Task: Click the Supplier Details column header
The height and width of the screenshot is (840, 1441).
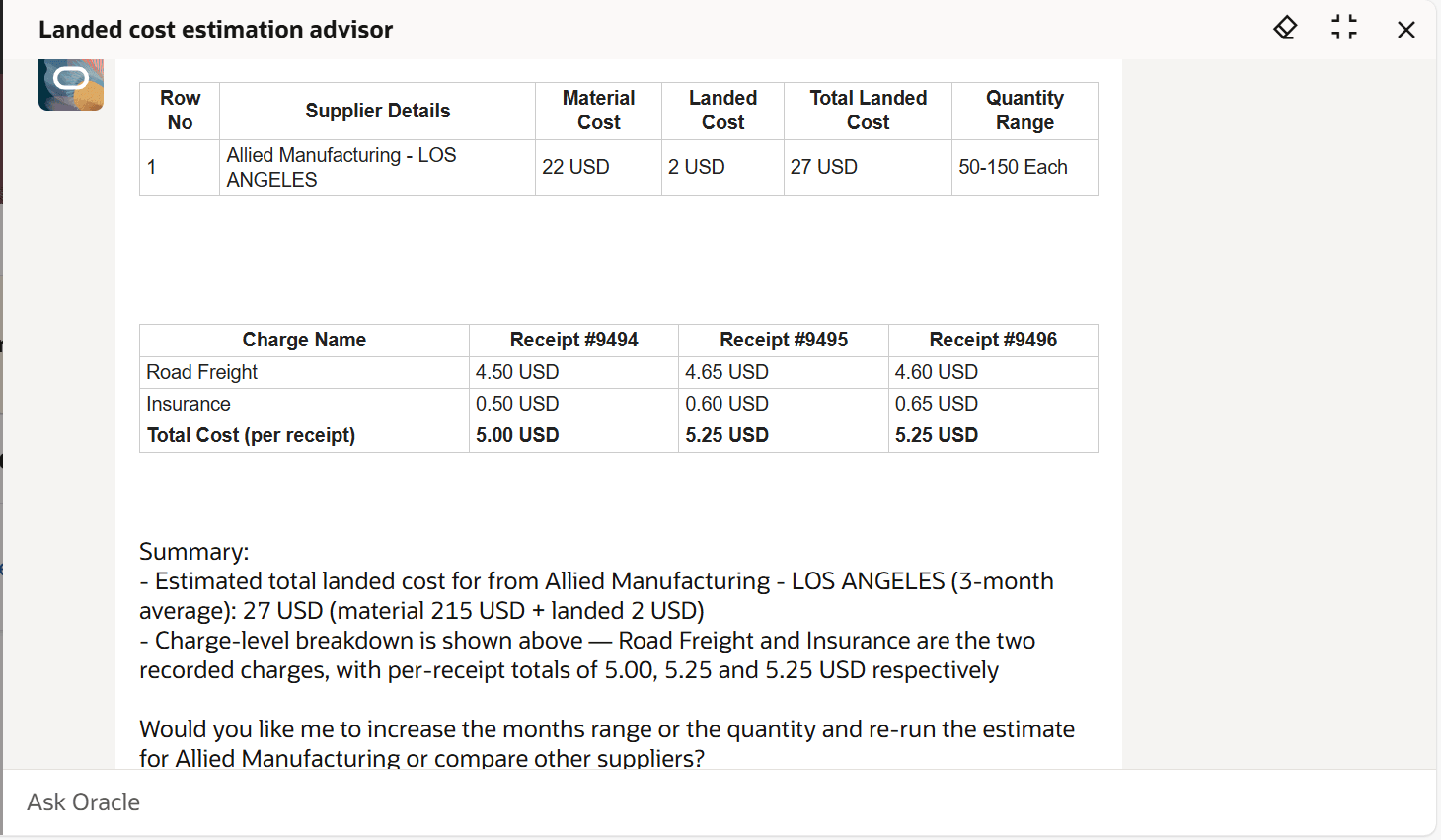Action: pyautogui.click(x=377, y=111)
